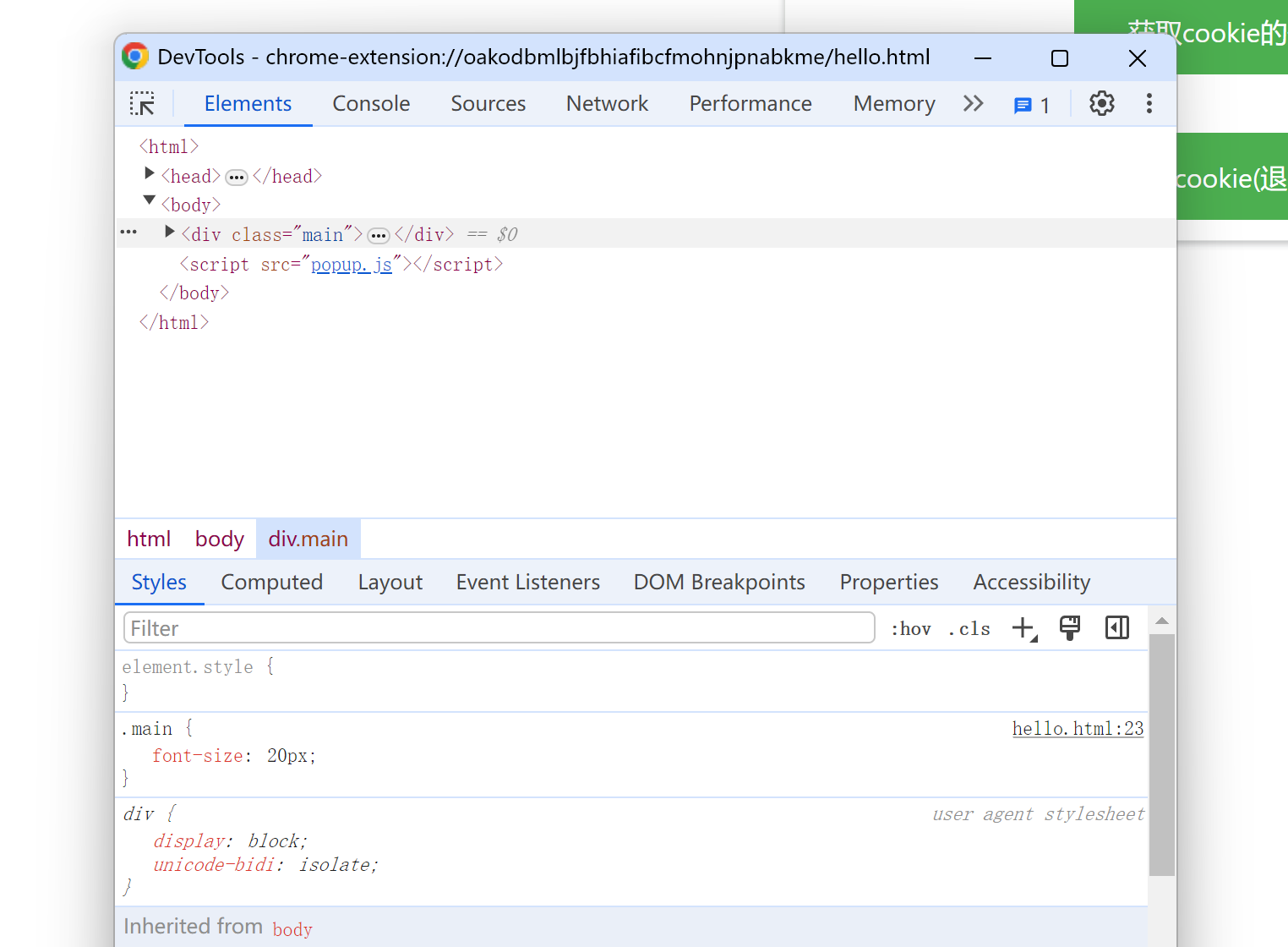Select the Styles sub-tab
The image size is (1288, 947).
click(159, 583)
